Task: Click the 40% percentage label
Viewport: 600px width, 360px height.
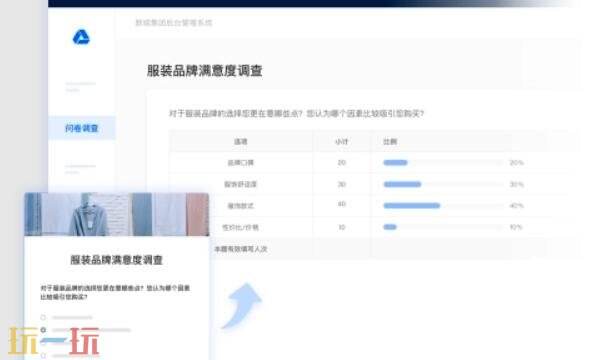Action: (517, 205)
